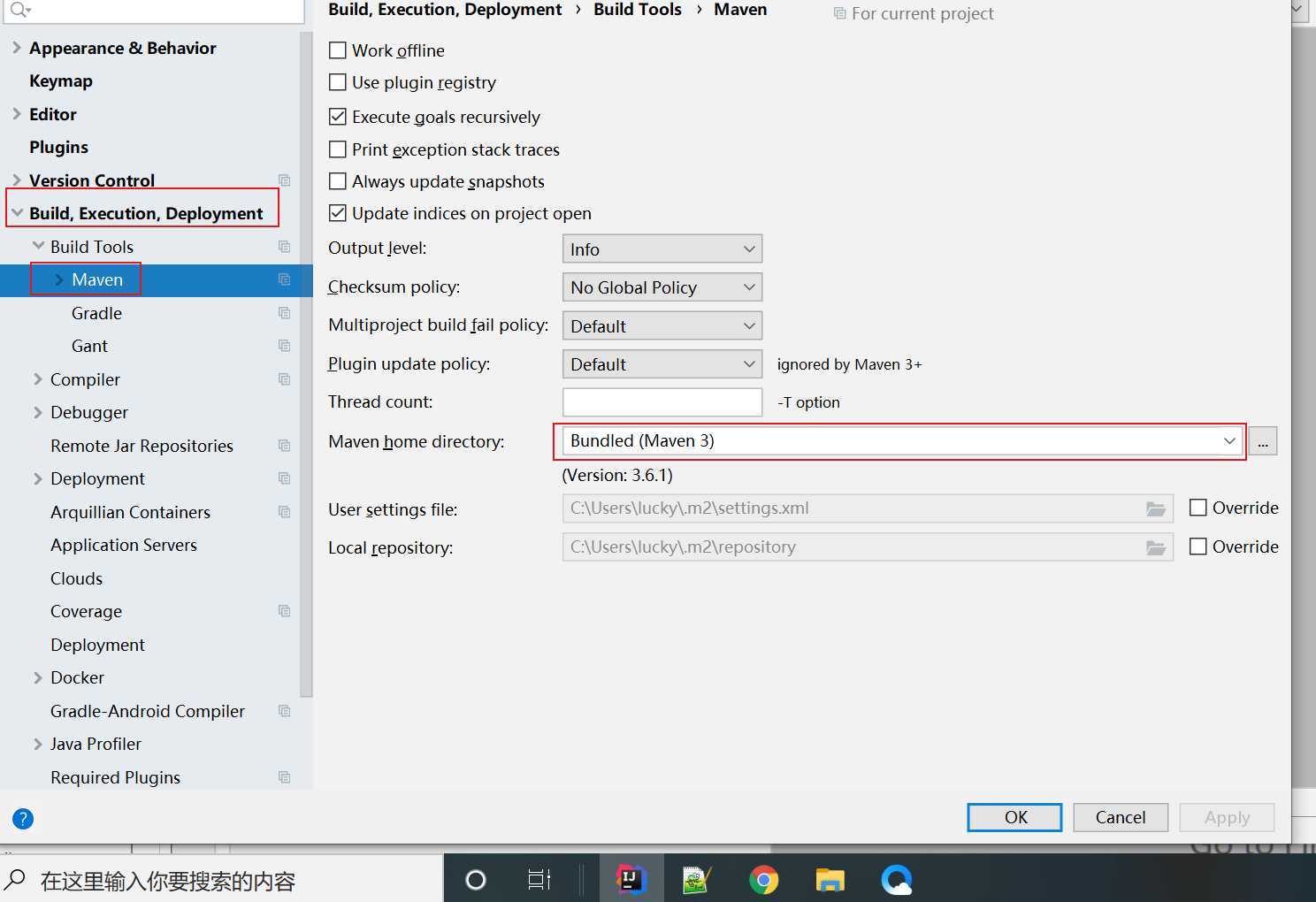This screenshot has height=902, width=1316.
Task: Click project-level icon beside Compiler
Action: point(284,379)
